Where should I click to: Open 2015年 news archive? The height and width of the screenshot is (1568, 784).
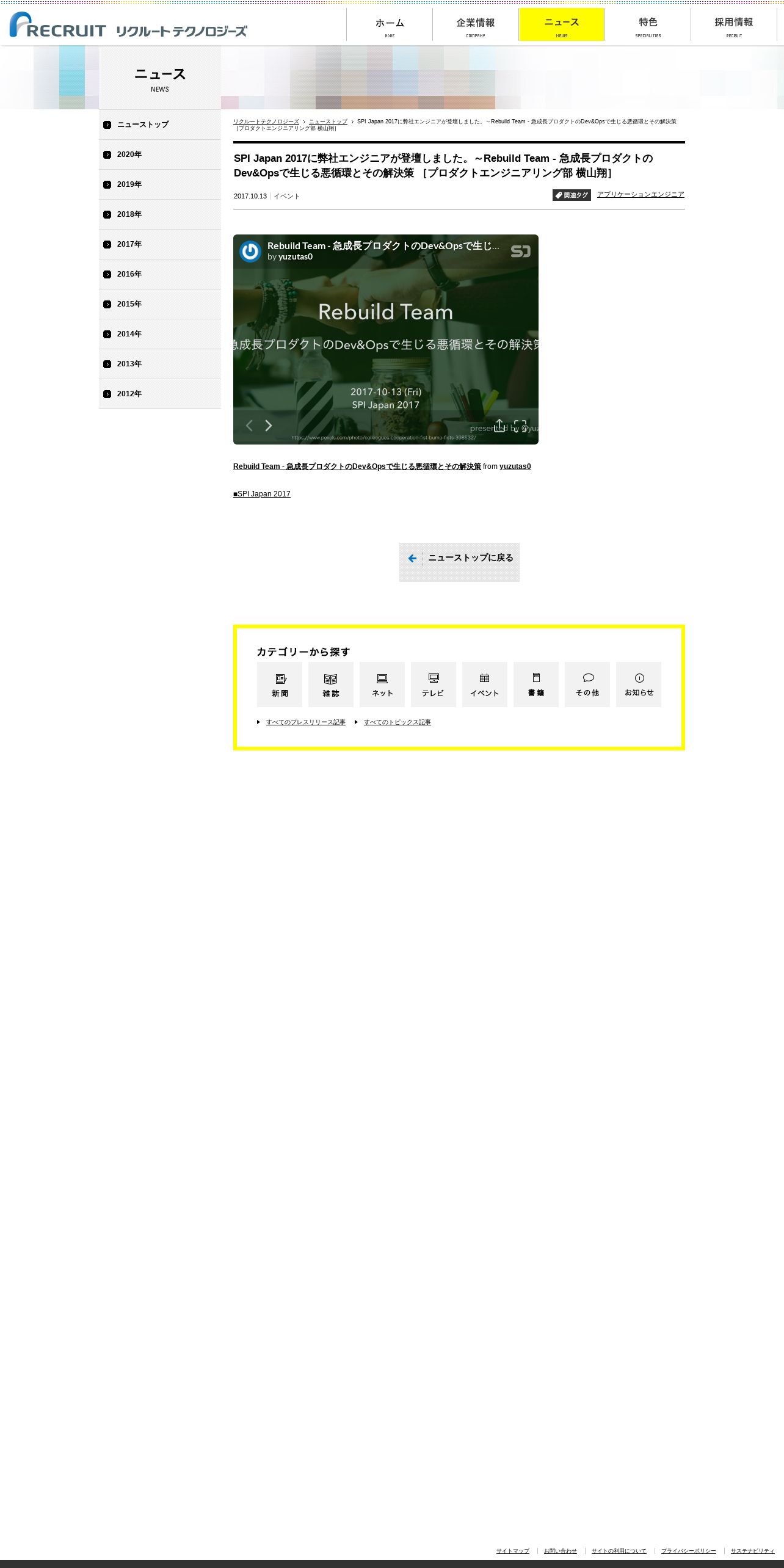click(x=160, y=304)
